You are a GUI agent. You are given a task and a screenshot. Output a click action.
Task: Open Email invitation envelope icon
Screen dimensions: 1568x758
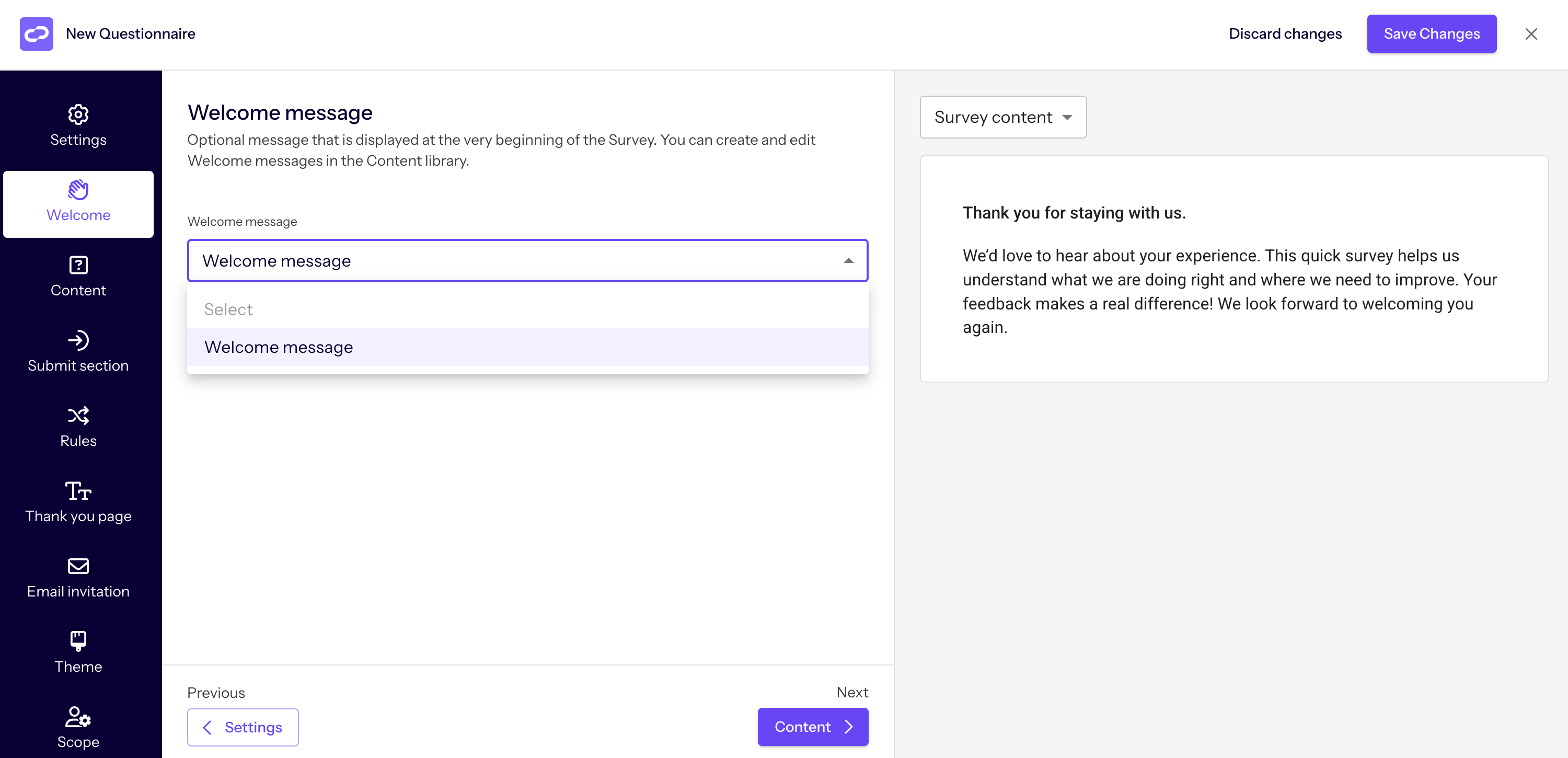pos(78,566)
